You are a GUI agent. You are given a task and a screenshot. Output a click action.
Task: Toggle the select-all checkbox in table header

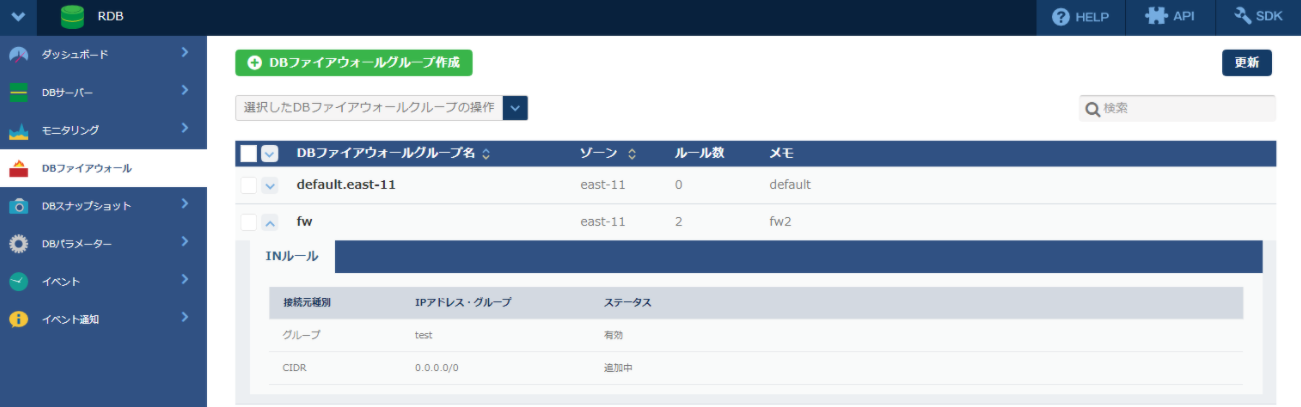pyautogui.click(x=249, y=153)
